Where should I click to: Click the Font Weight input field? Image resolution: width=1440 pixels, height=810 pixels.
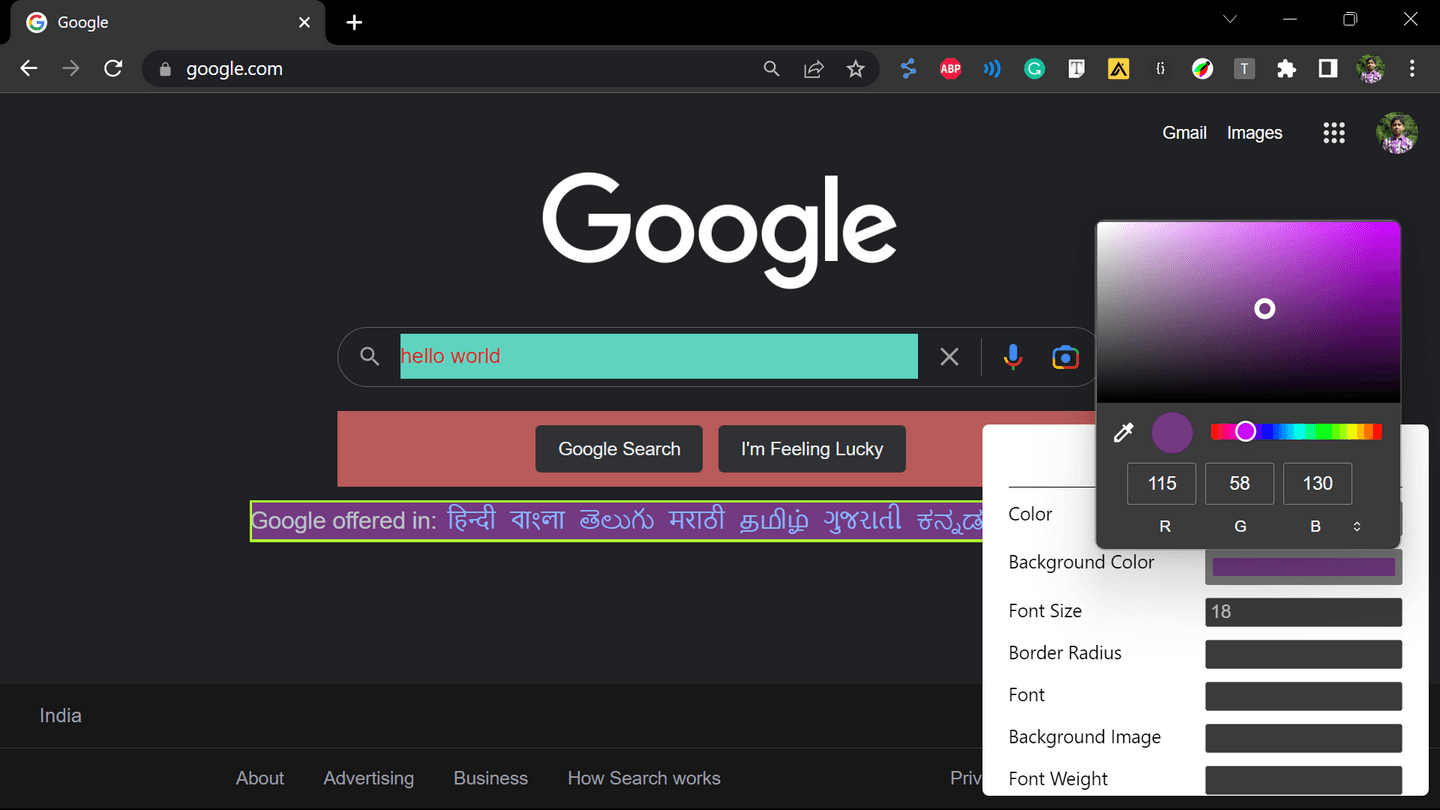point(1304,780)
